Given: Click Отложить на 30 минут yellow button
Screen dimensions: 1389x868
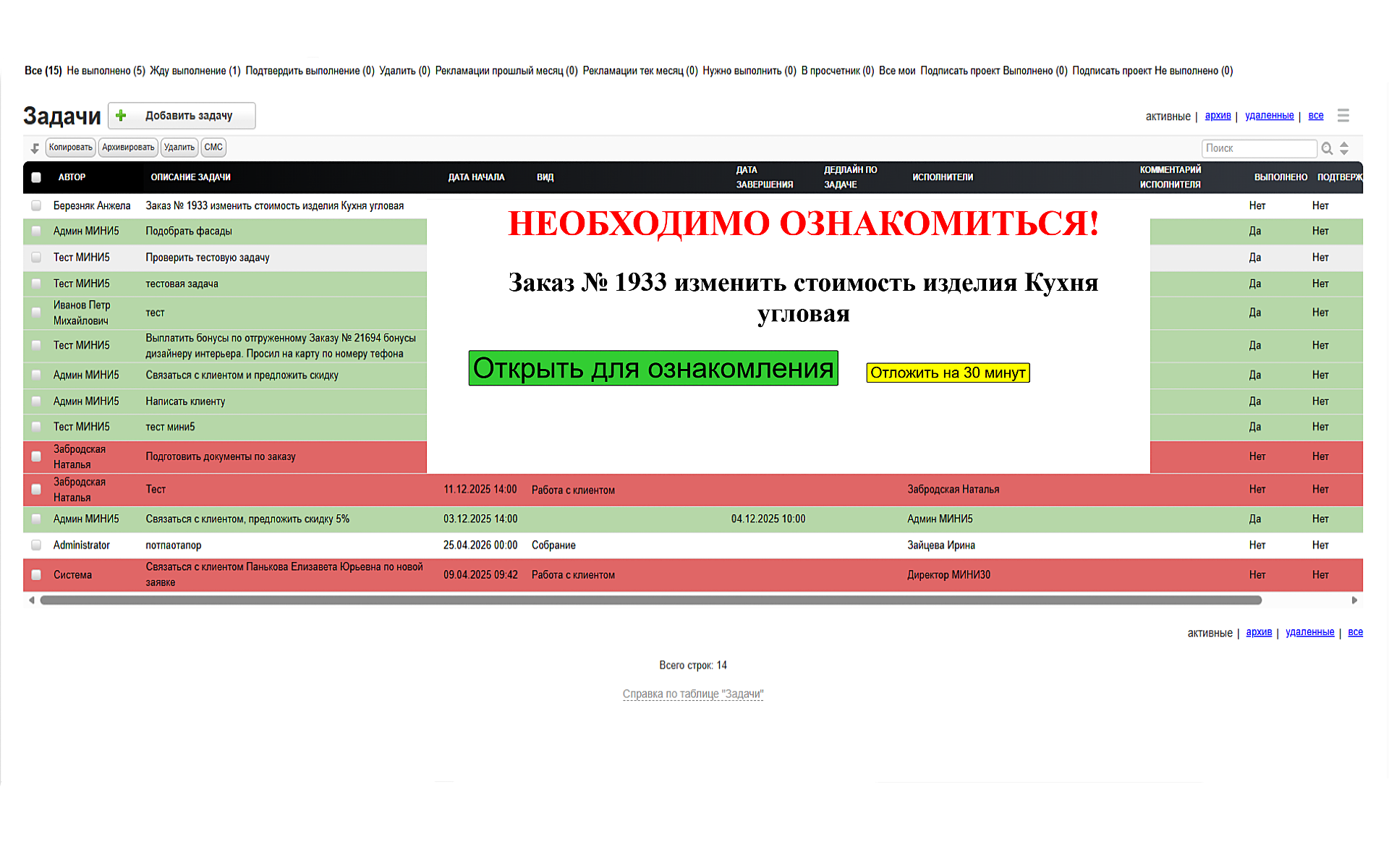Looking at the screenshot, I should click(948, 373).
